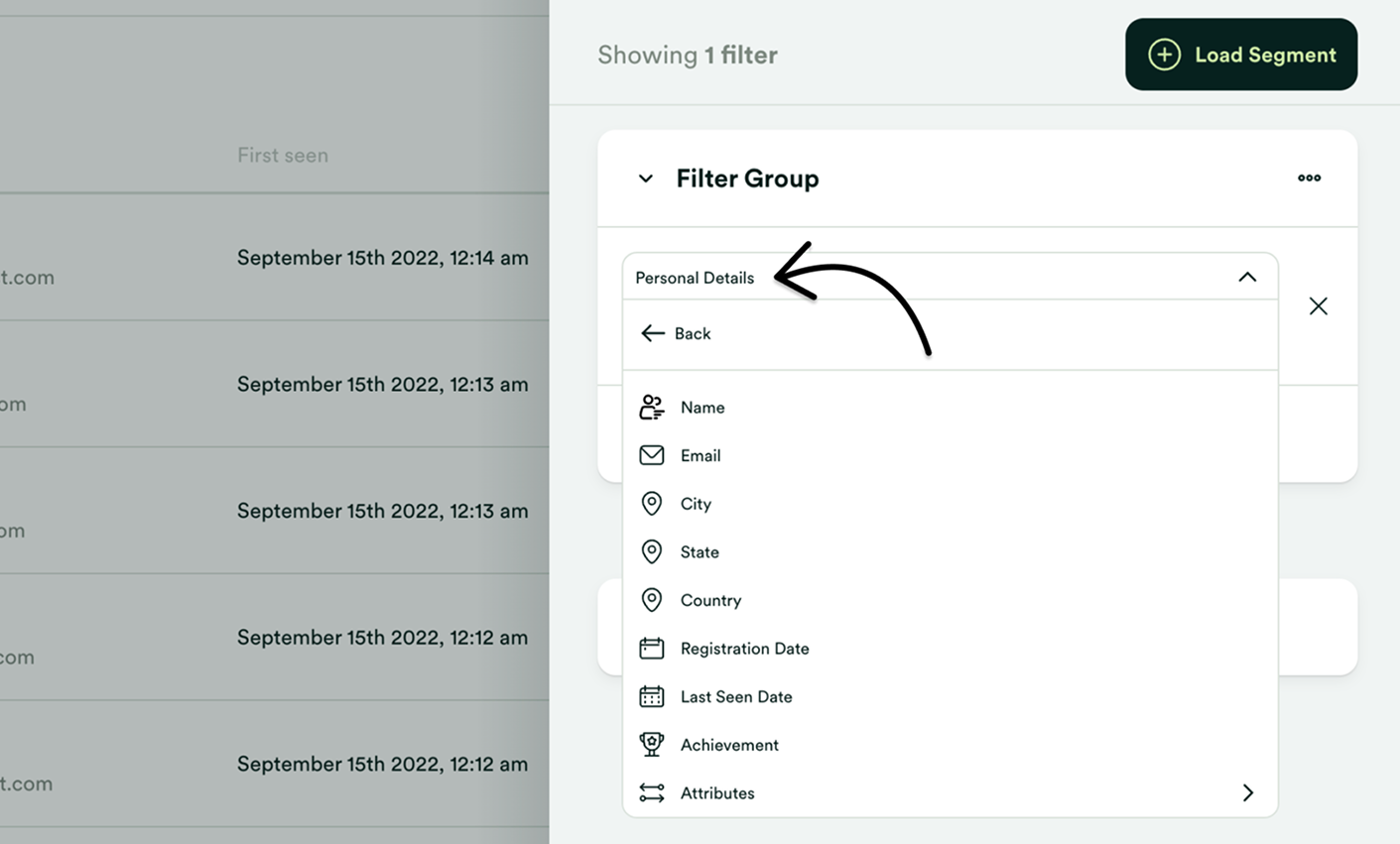Select the Country location icon
The width and height of the screenshot is (1400, 844).
tap(652, 600)
